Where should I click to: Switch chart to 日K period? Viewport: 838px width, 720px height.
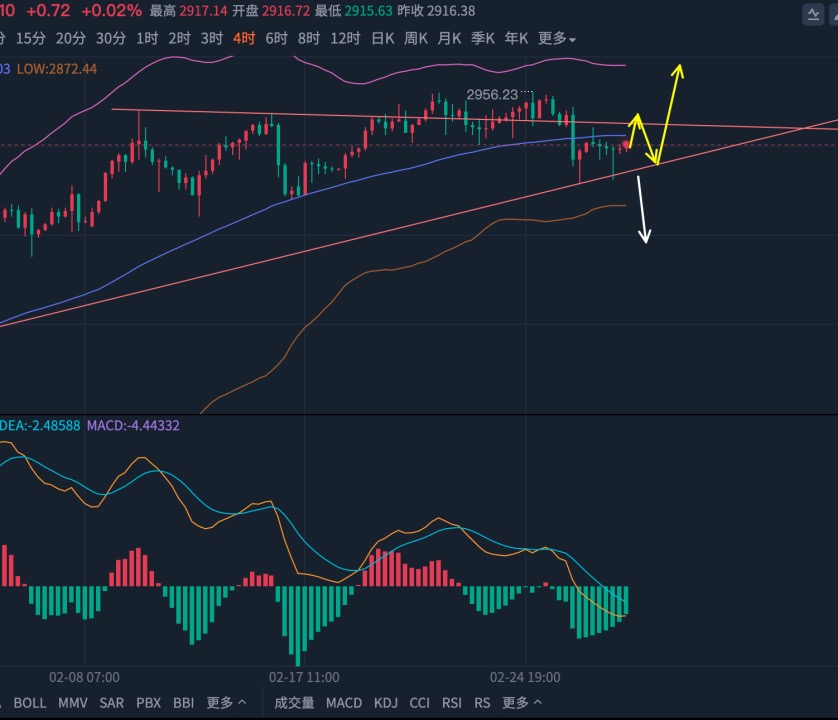tap(383, 38)
